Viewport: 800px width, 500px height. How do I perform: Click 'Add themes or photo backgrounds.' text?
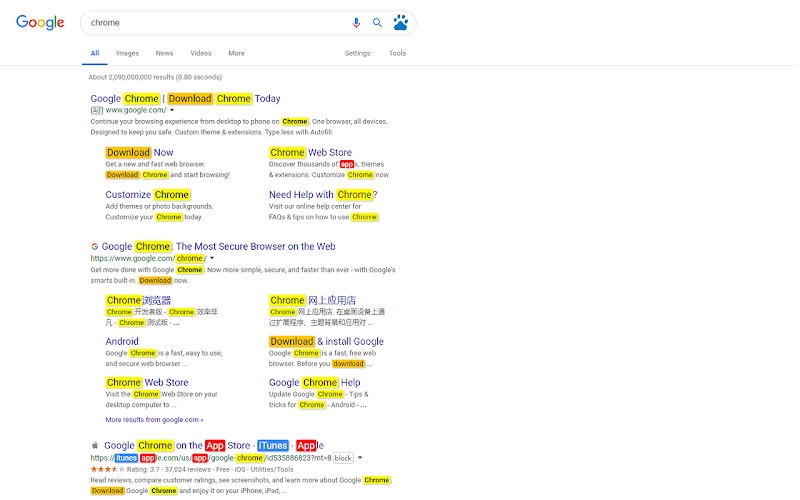[x=159, y=207]
